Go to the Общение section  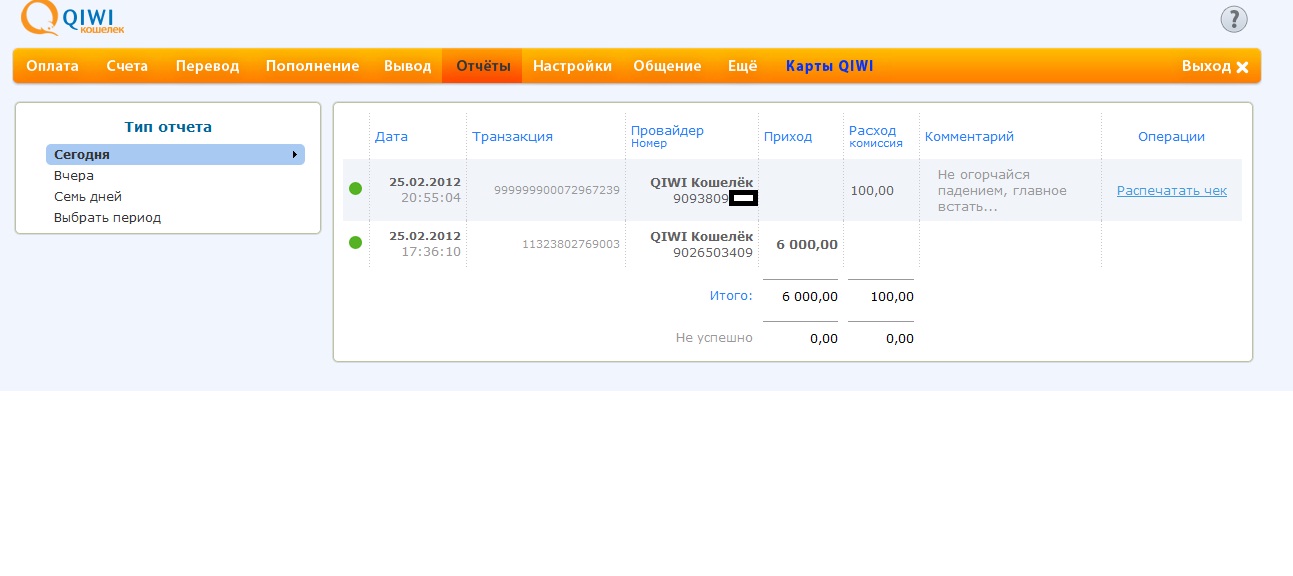(667, 66)
